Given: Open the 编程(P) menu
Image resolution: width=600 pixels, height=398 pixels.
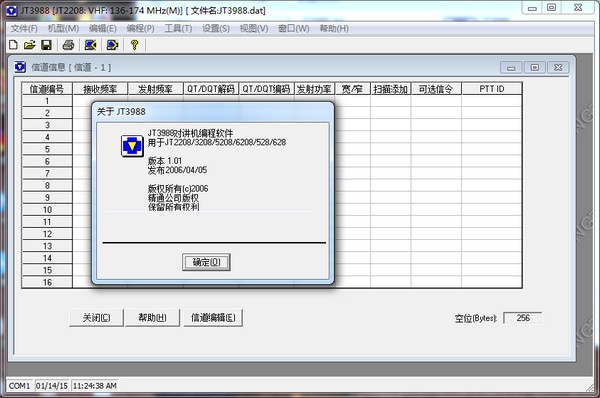Looking at the screenshot, I should 140,28.
